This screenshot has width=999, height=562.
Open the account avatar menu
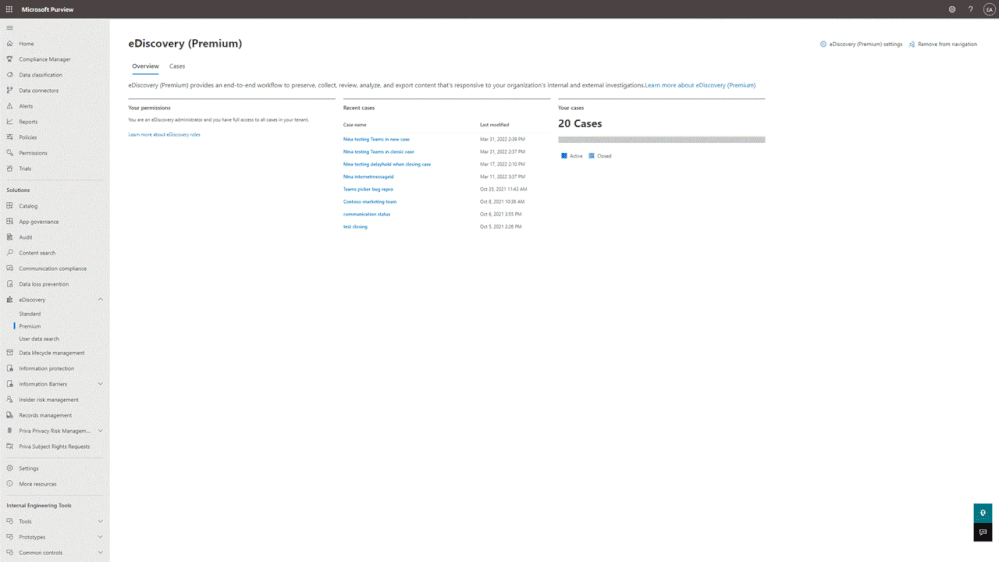(989, 10)
